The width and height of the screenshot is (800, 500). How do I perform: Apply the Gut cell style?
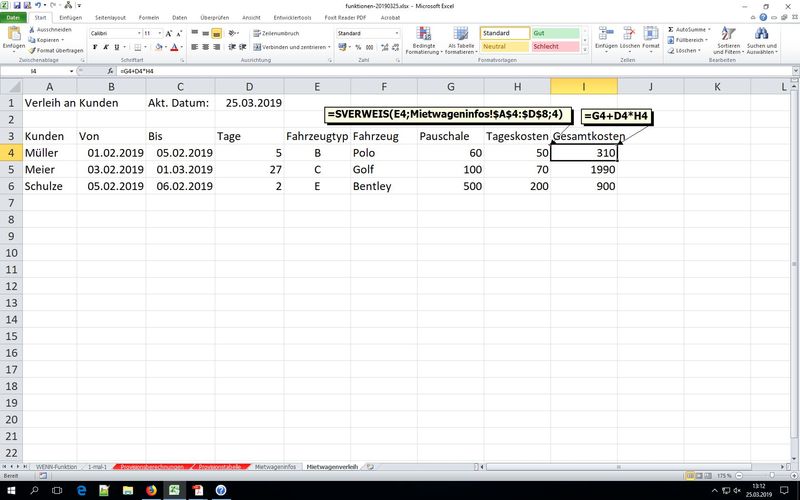click(553, 33)
